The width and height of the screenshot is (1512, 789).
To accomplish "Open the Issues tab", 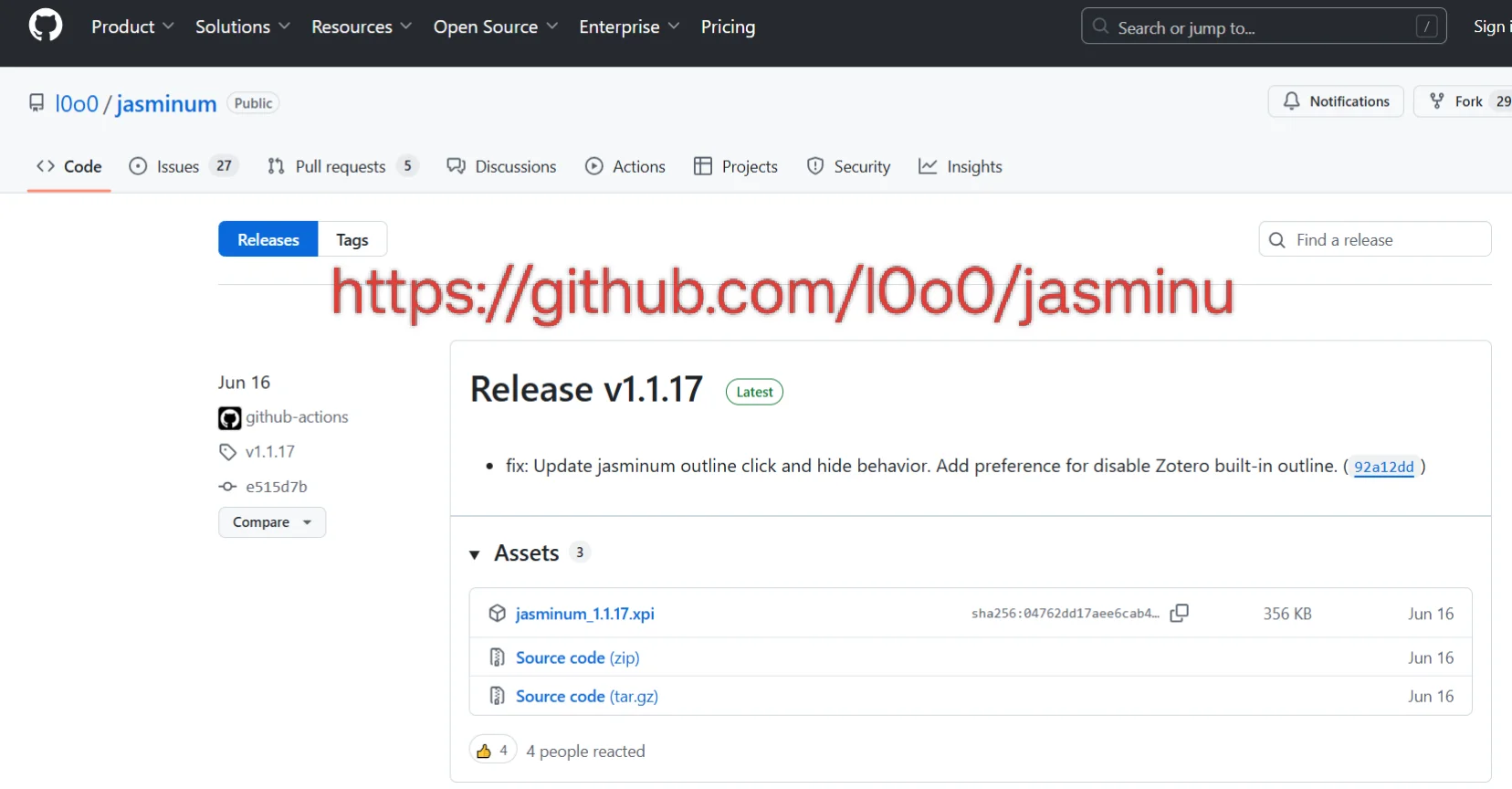I will click(184, 166).
